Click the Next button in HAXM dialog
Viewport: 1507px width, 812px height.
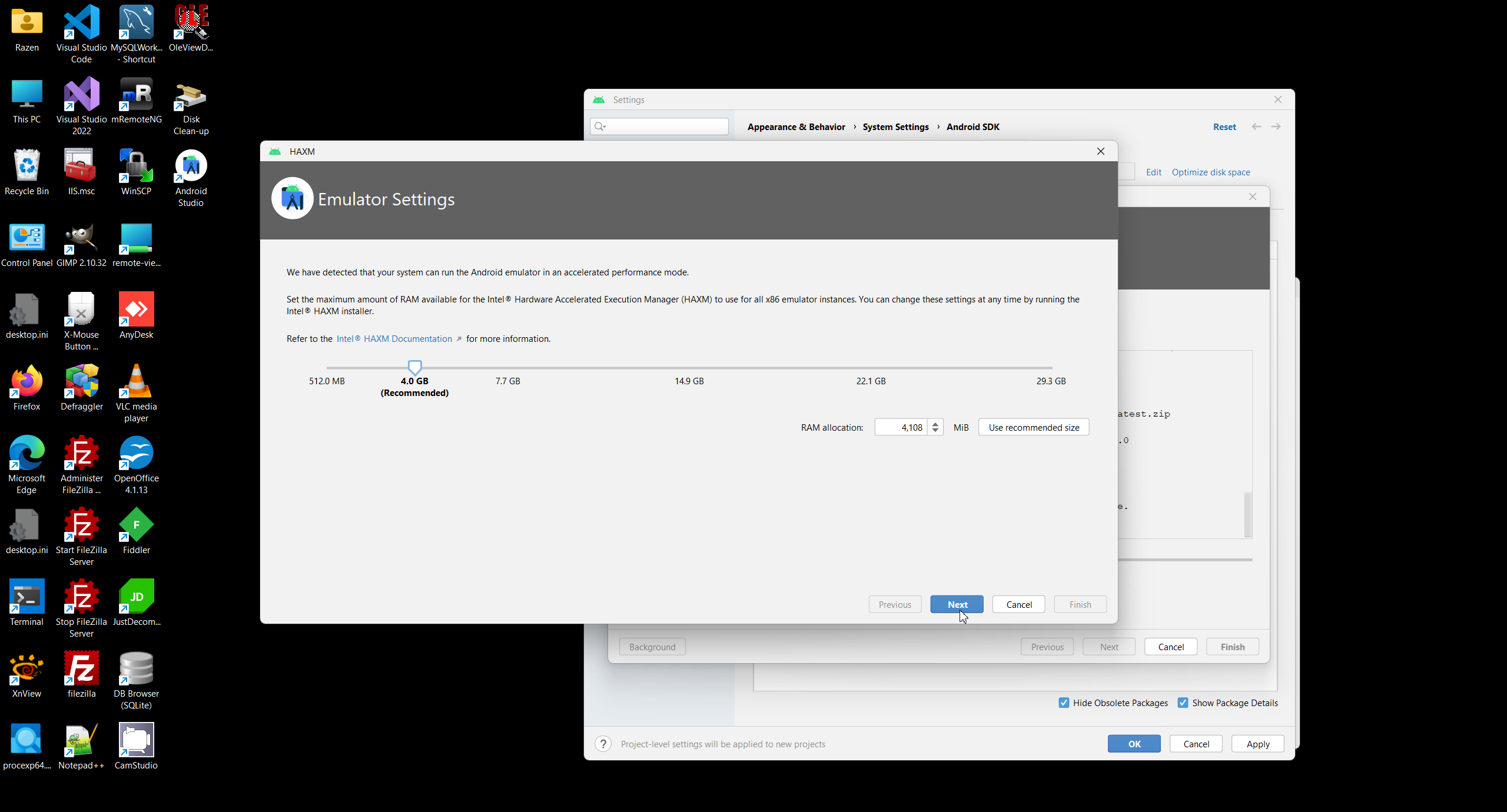point(957,604)
